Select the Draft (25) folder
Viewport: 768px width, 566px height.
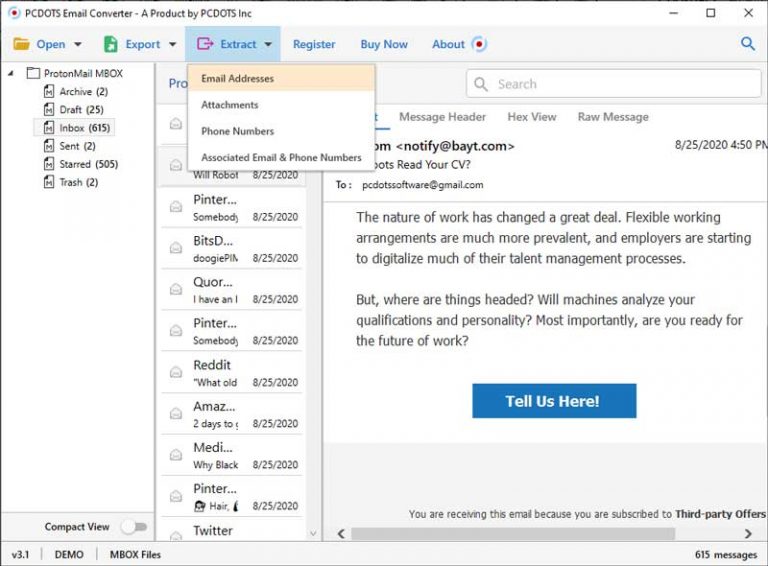coord(73,110)
